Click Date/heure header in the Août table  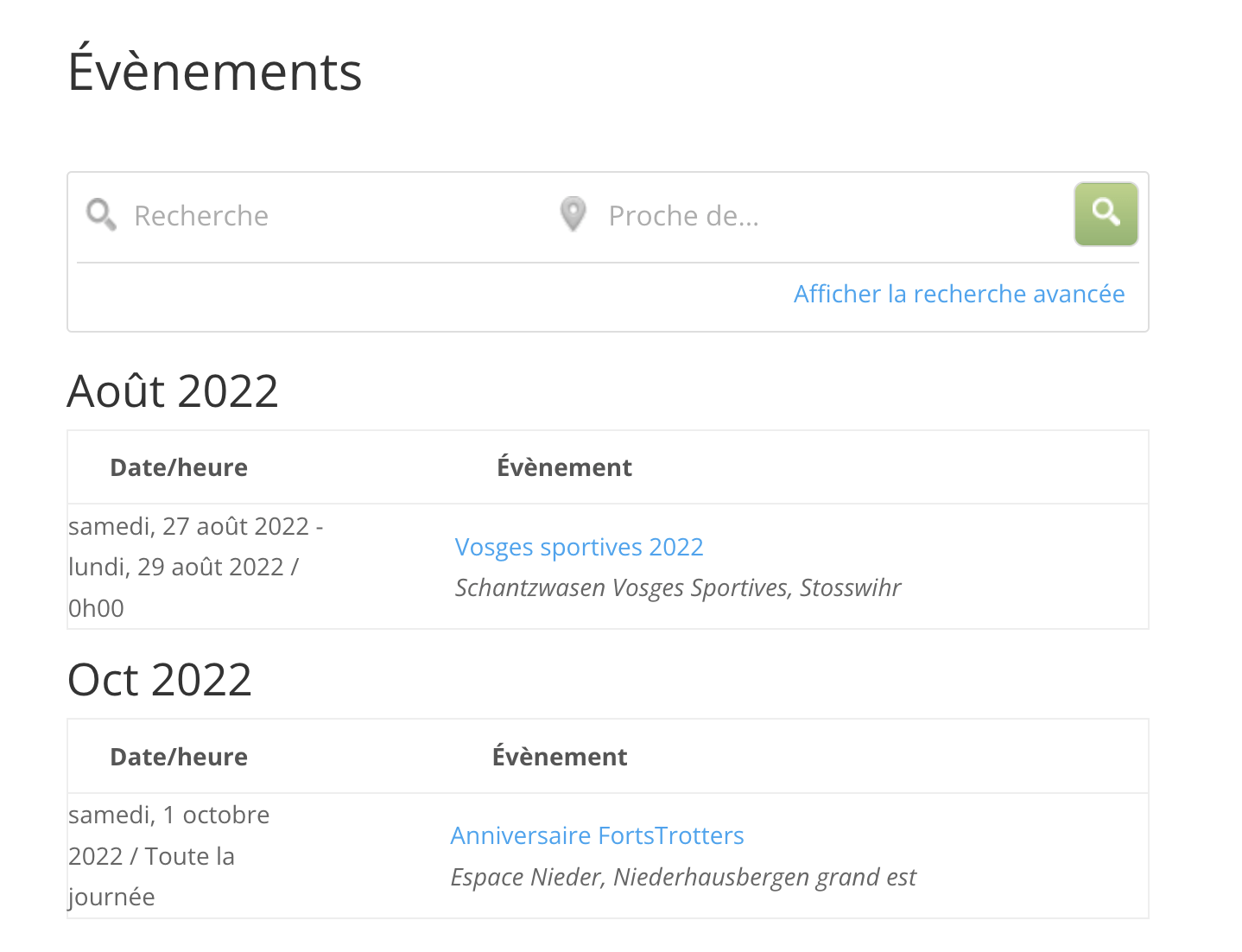tap(179, 468)
